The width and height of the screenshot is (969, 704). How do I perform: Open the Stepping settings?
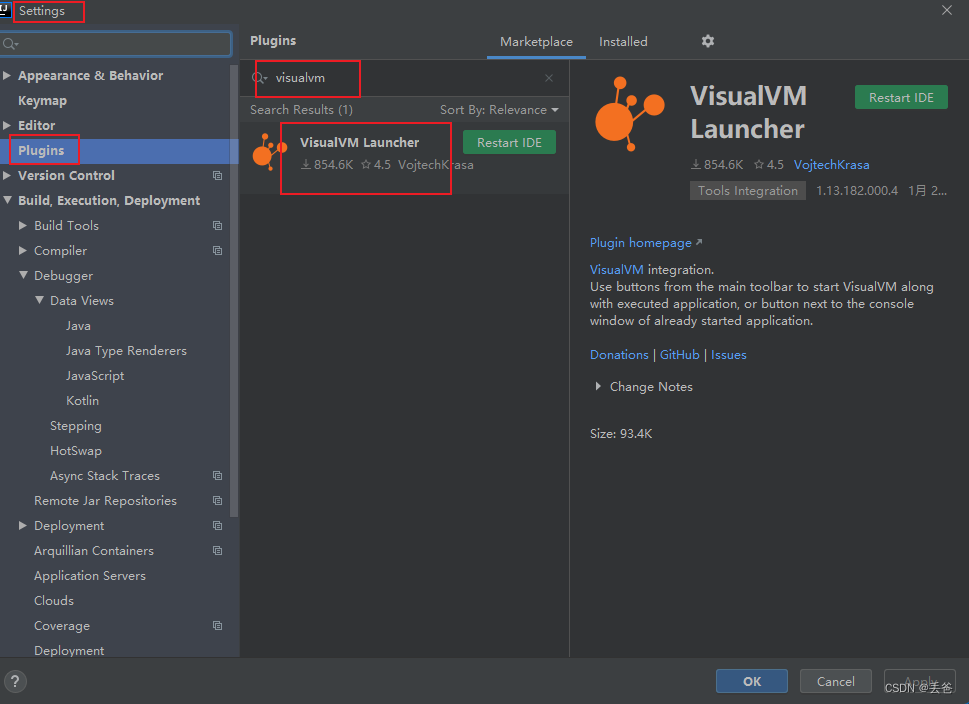[75, 426]
